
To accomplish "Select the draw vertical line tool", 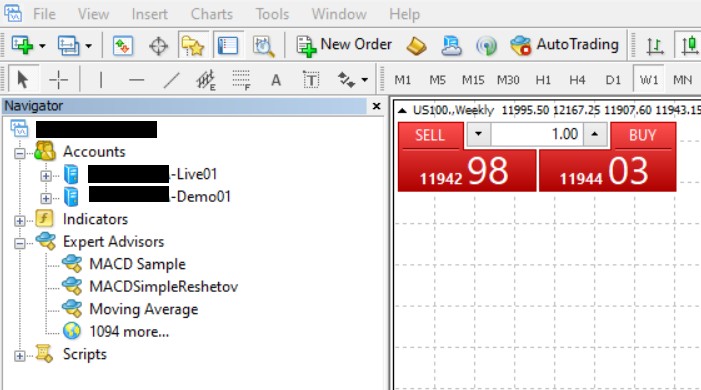I will [101, 81].
